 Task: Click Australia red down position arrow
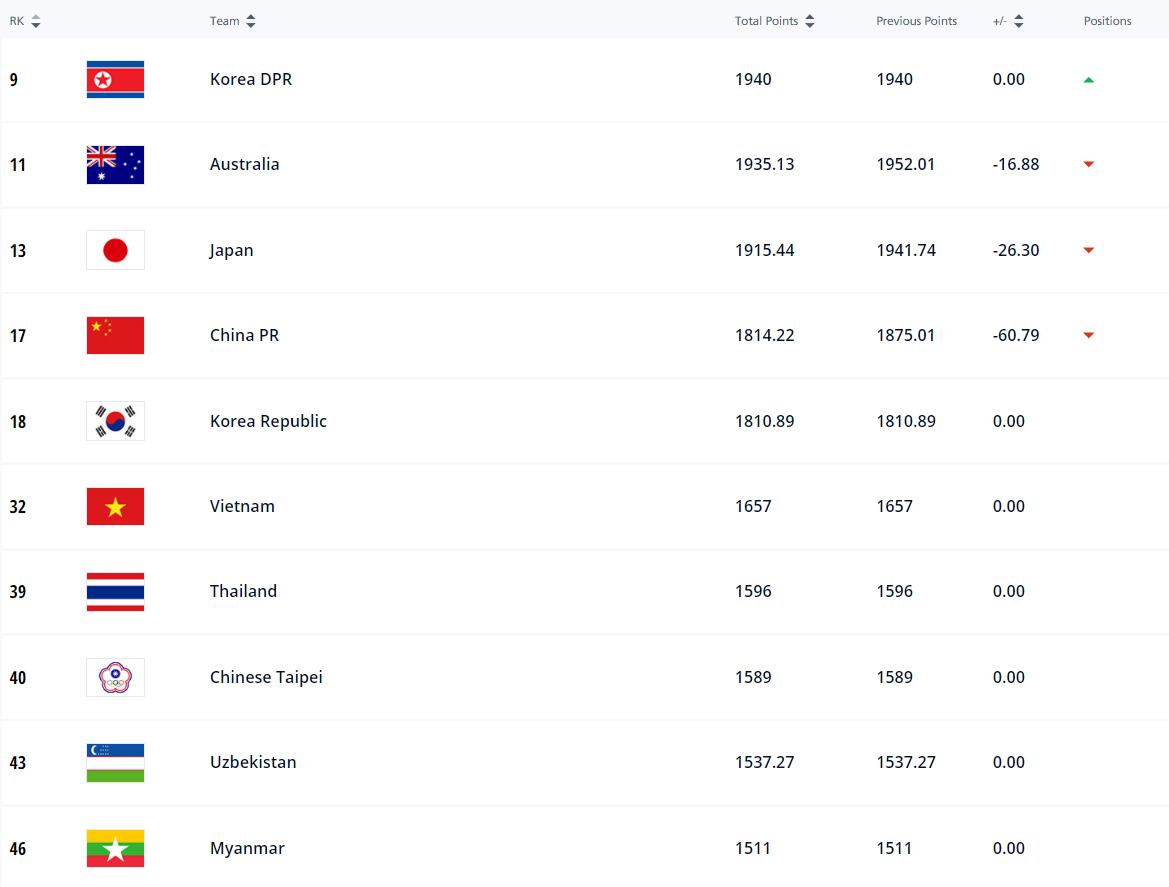(x=1088, y=164)
